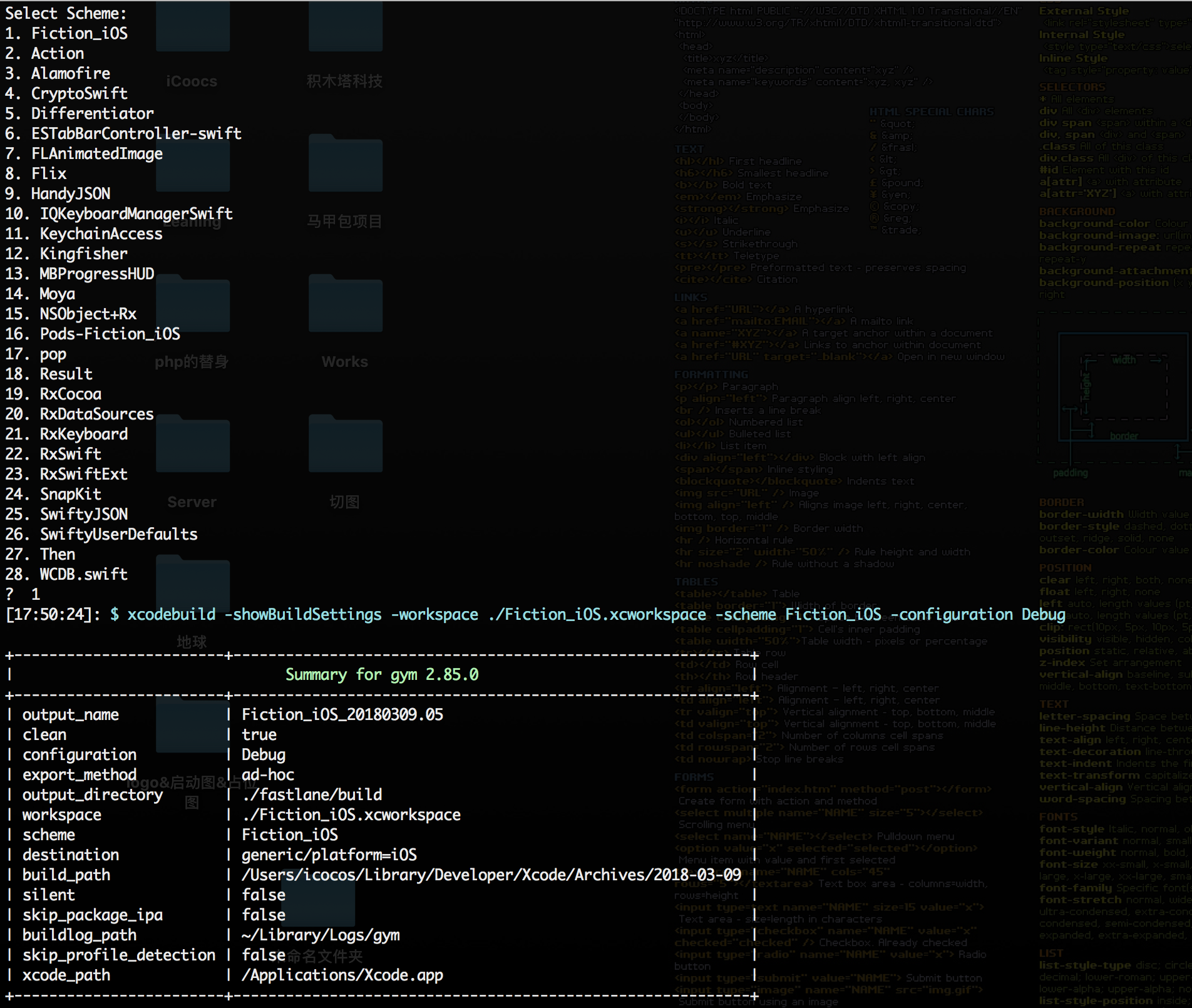Click the 'skip_profile_detection' row label
The width and height of the screenshot is (1192, 1008).
119,955
